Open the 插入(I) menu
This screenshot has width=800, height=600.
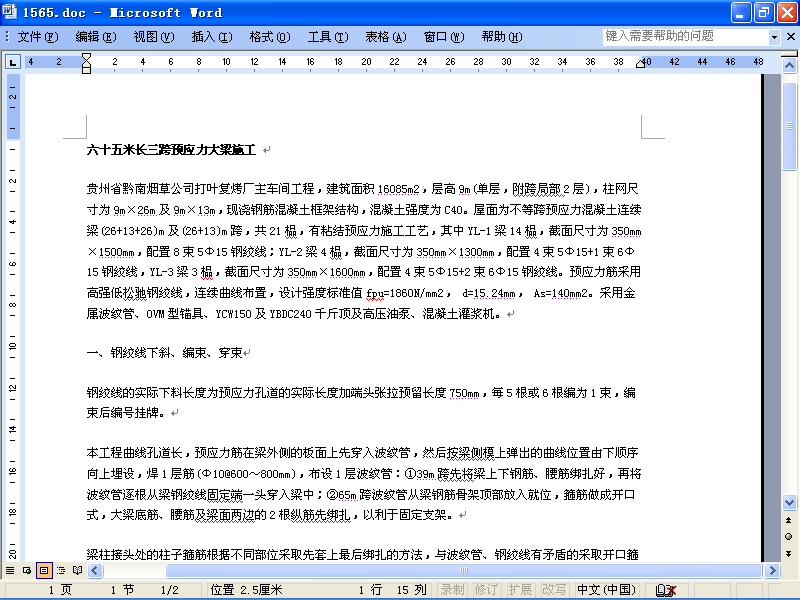212,37
